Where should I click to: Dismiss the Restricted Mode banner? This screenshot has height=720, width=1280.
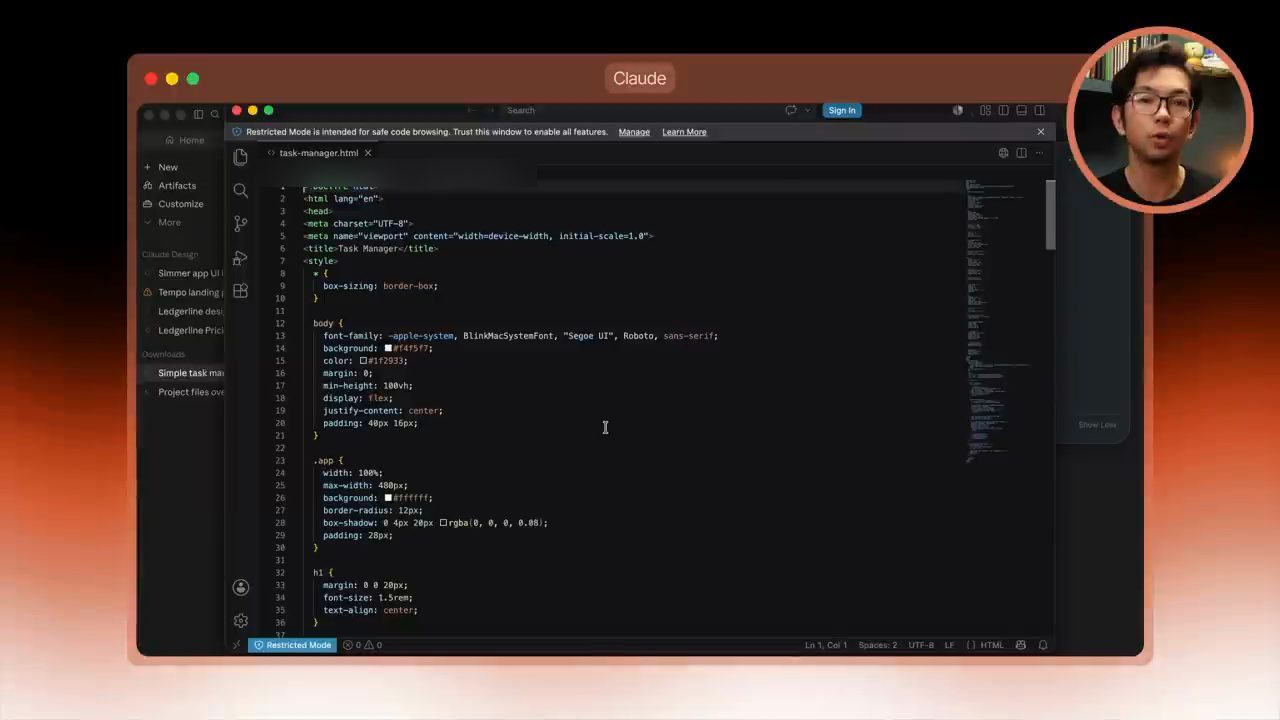[1040, 132]
